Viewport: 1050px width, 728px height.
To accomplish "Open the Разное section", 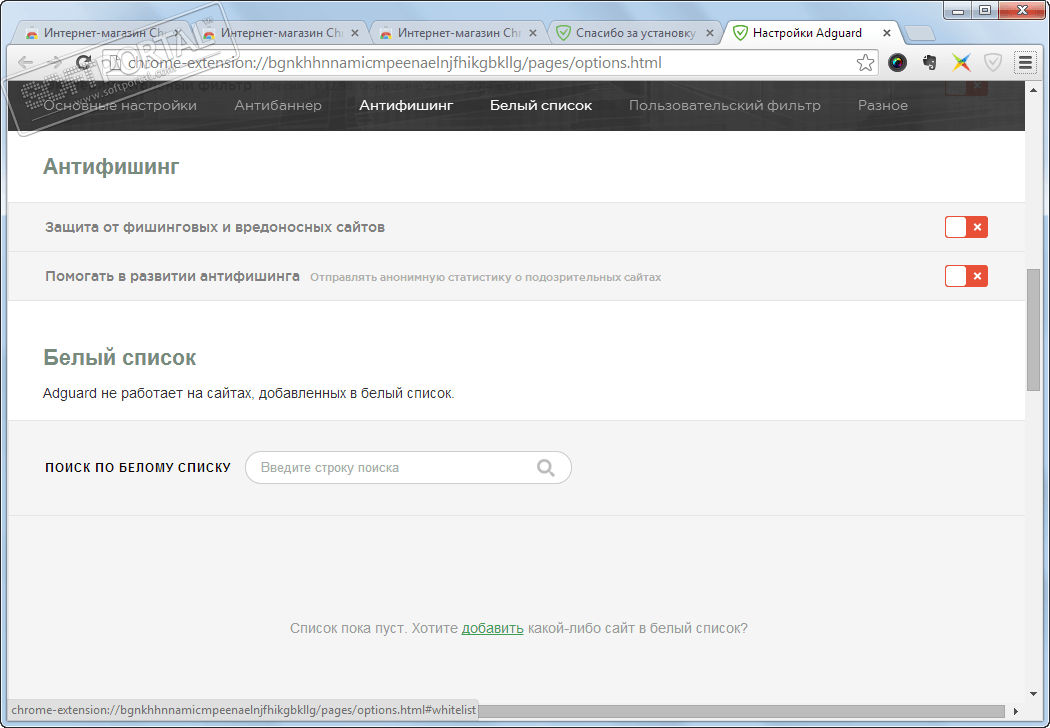I will point(883,105).
